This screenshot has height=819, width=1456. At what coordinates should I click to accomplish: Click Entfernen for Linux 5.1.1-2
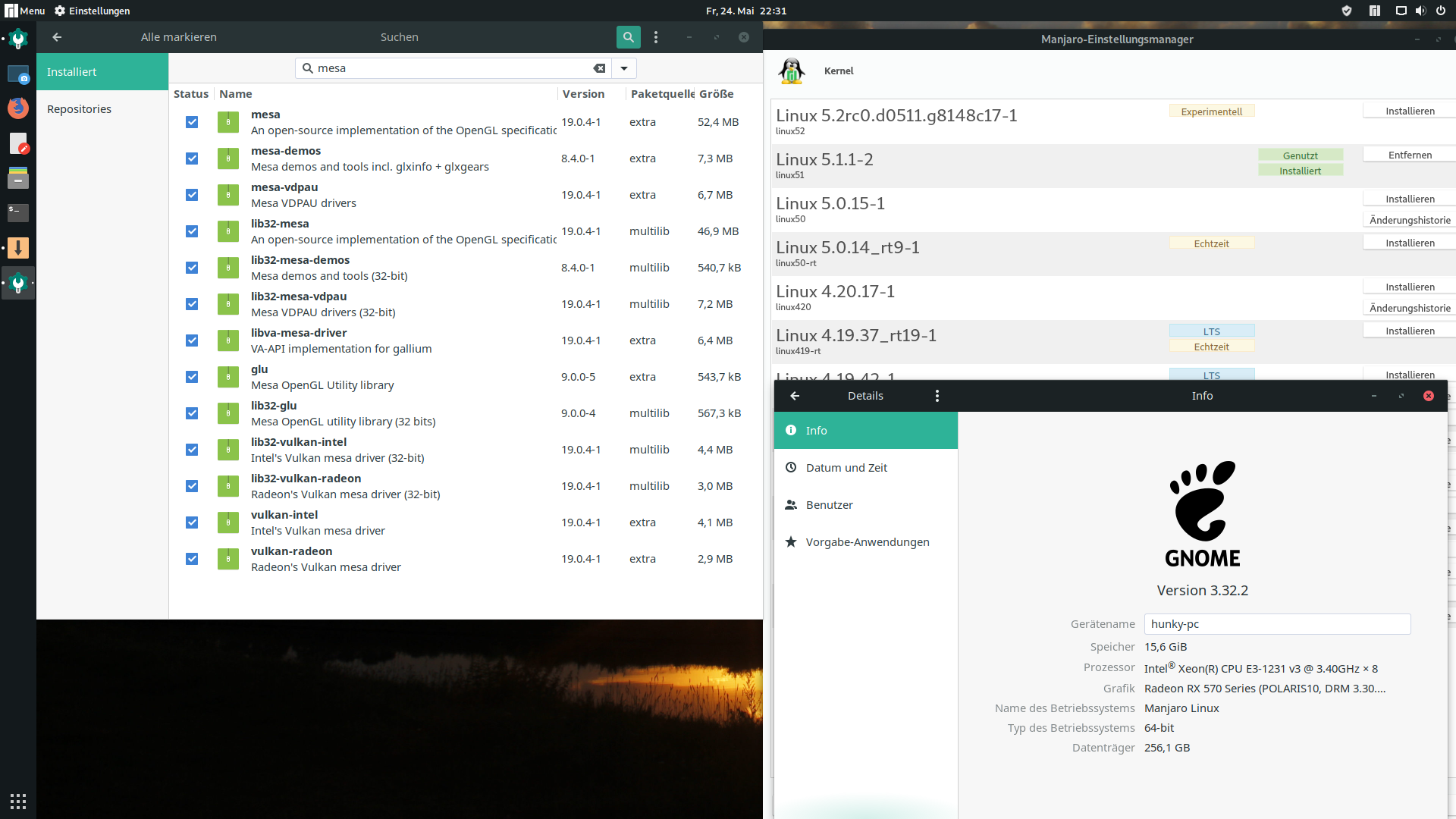click(1409, 155)
